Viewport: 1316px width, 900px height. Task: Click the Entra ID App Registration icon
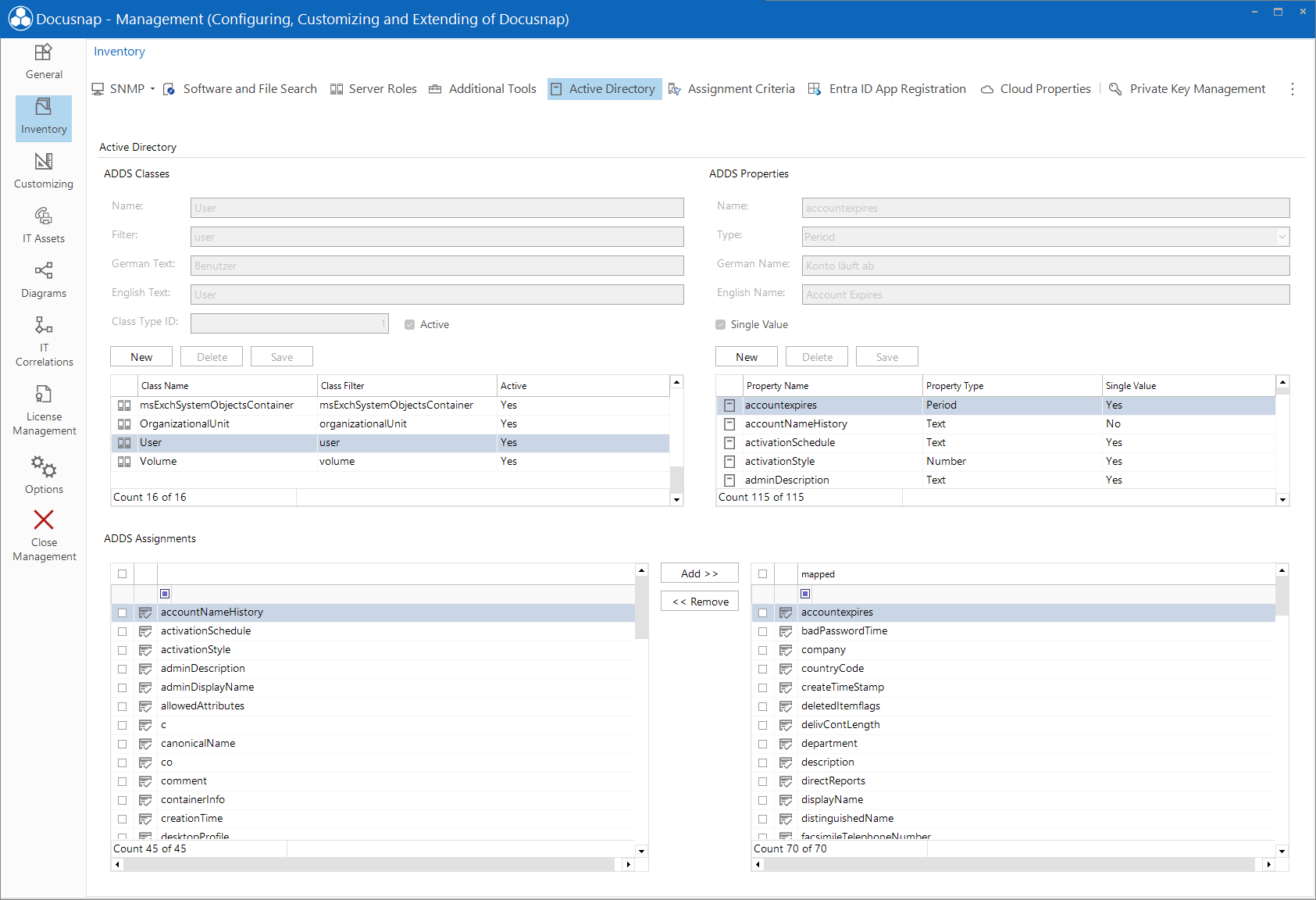(x=814, y=89)
